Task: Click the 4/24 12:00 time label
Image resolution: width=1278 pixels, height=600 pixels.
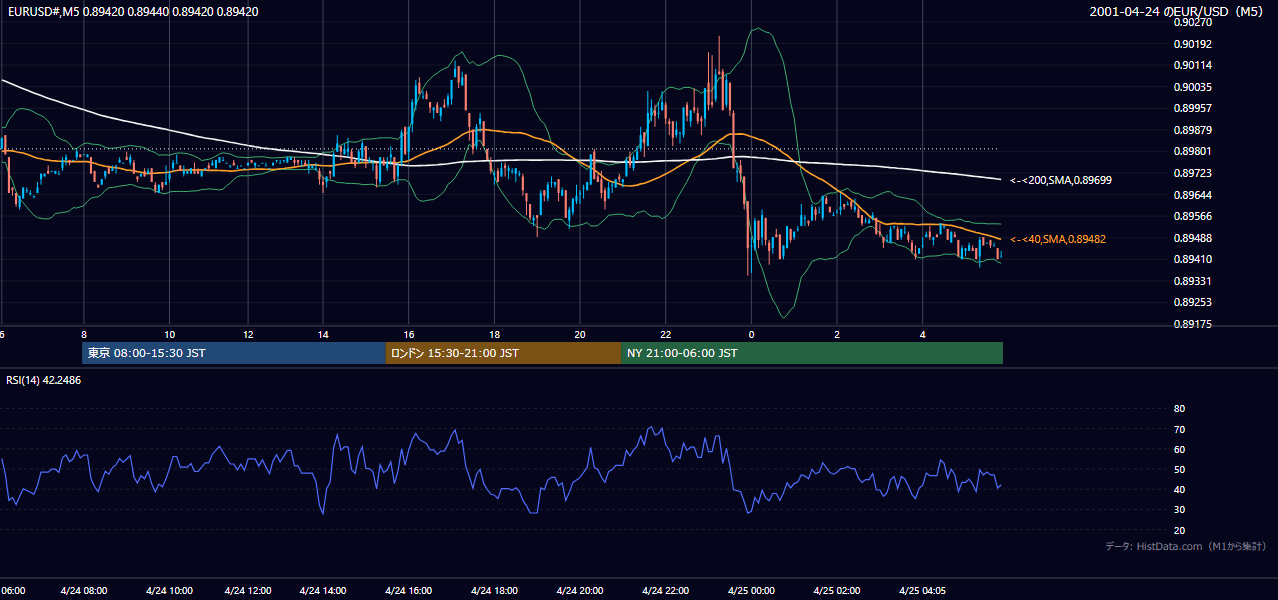Action: 247,591
